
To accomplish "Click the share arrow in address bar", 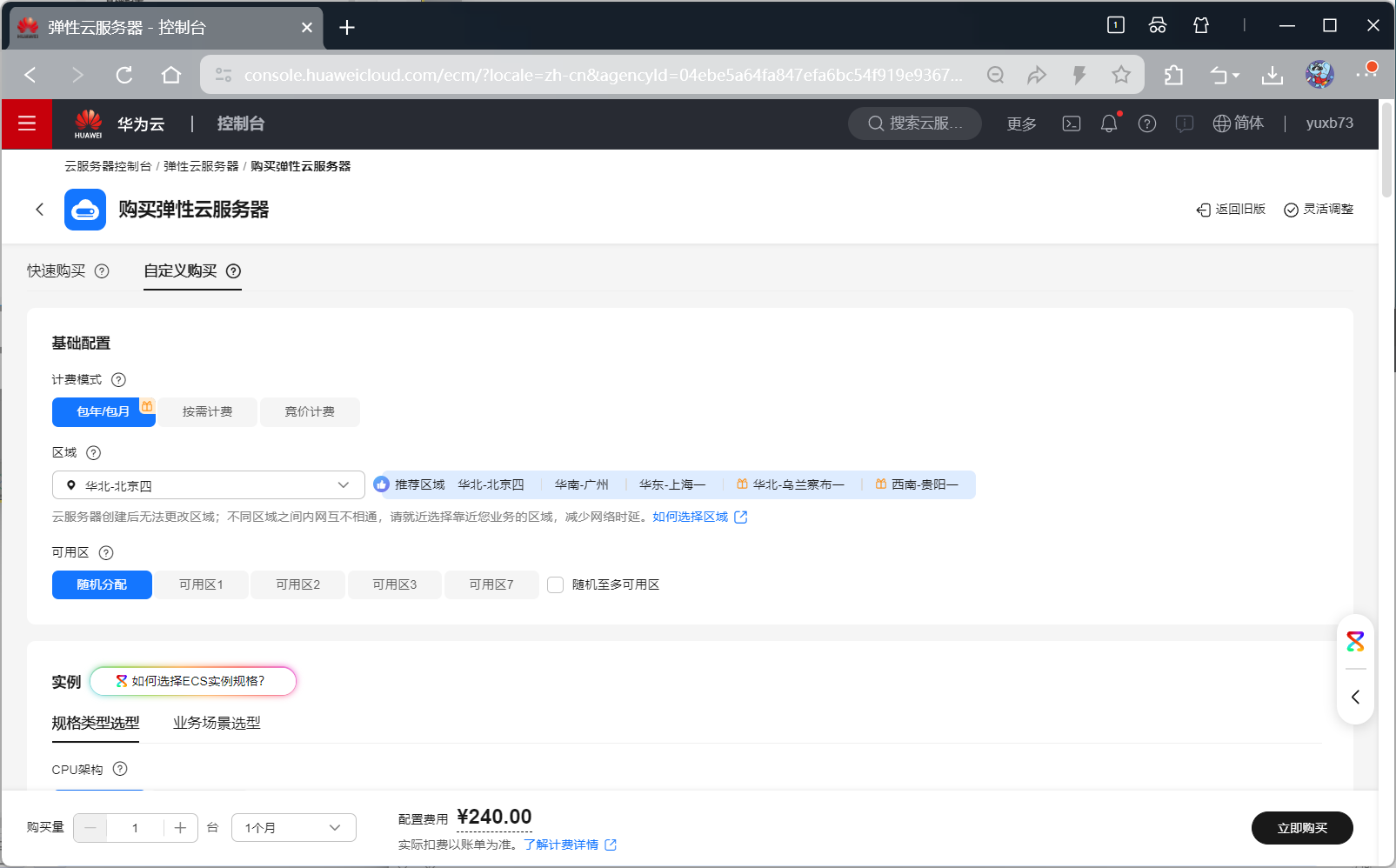I will 1037,75.
